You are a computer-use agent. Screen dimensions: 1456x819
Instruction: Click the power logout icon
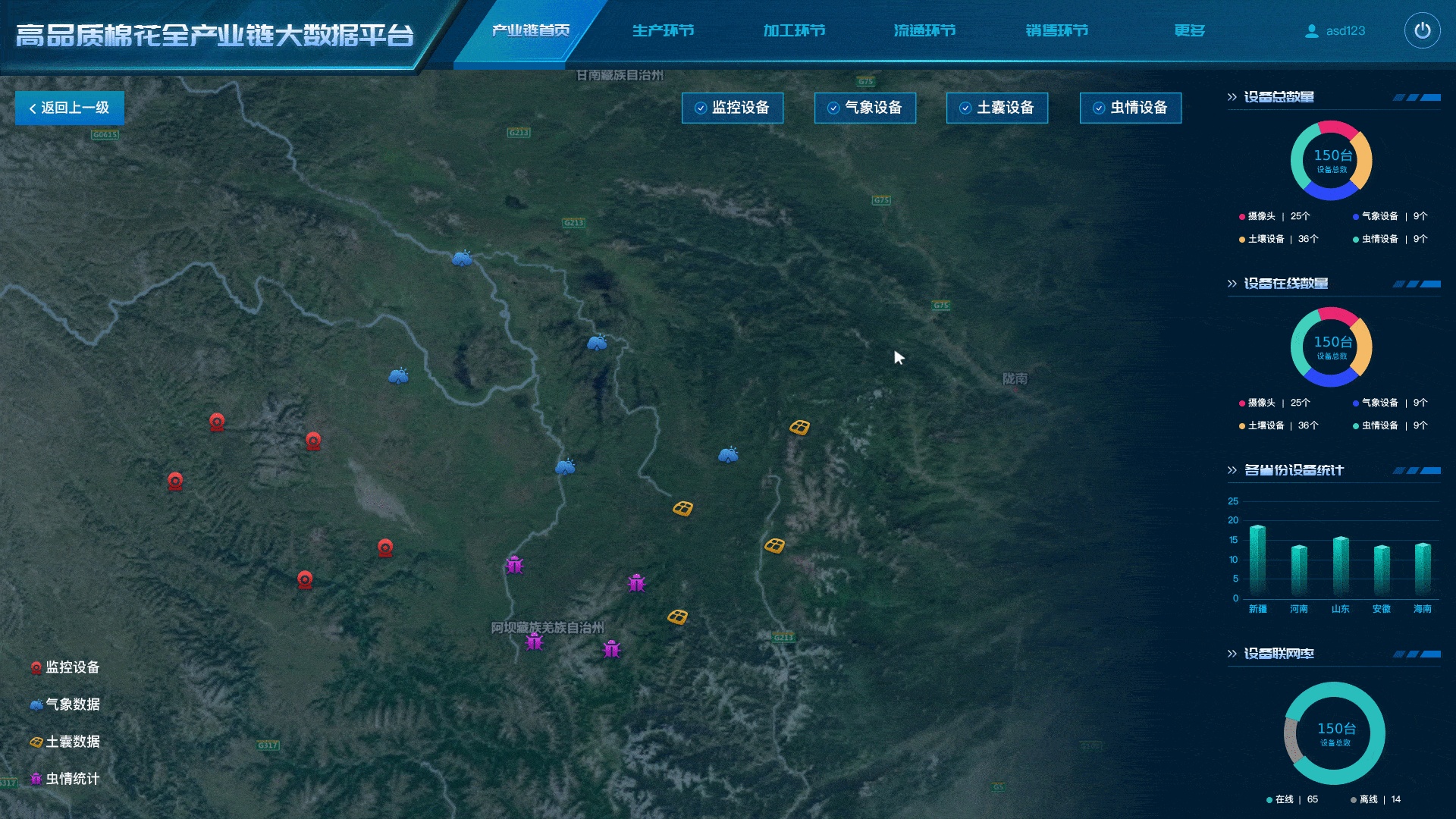point(1422,31)
